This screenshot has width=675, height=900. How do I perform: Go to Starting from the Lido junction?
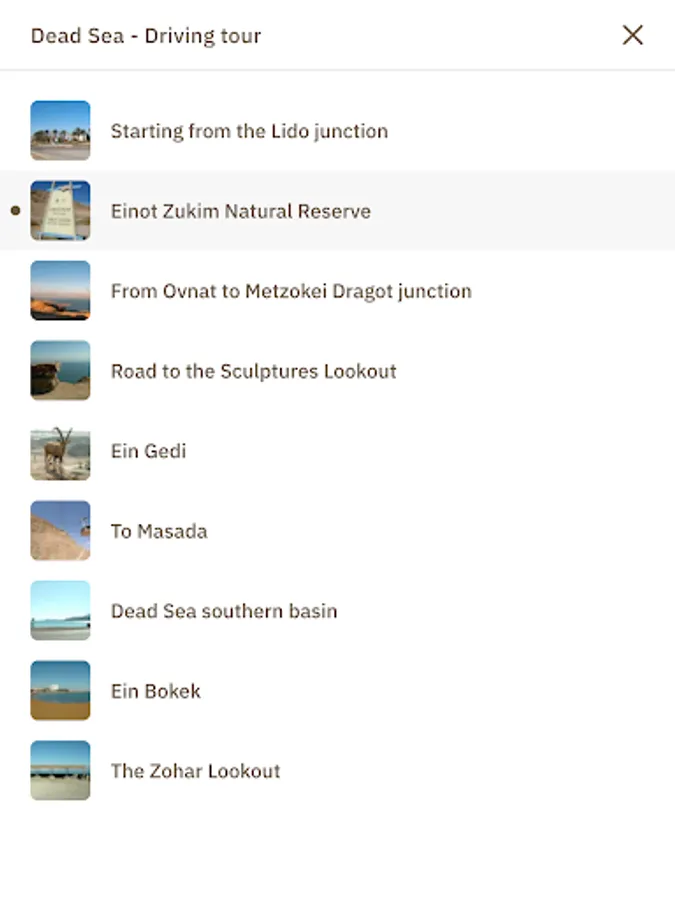[x=338, y=131]
